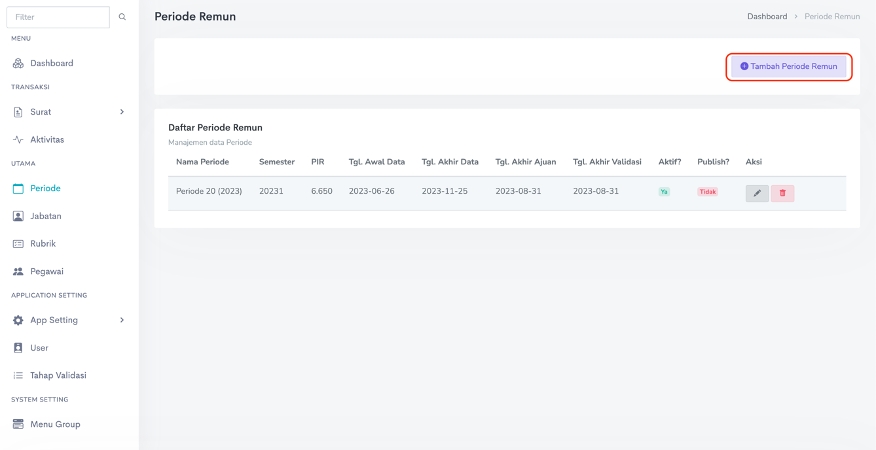Click the Aktivitas pulse icon
The width and height of the screenshot is (876, 450).
[x=18, y=140]
